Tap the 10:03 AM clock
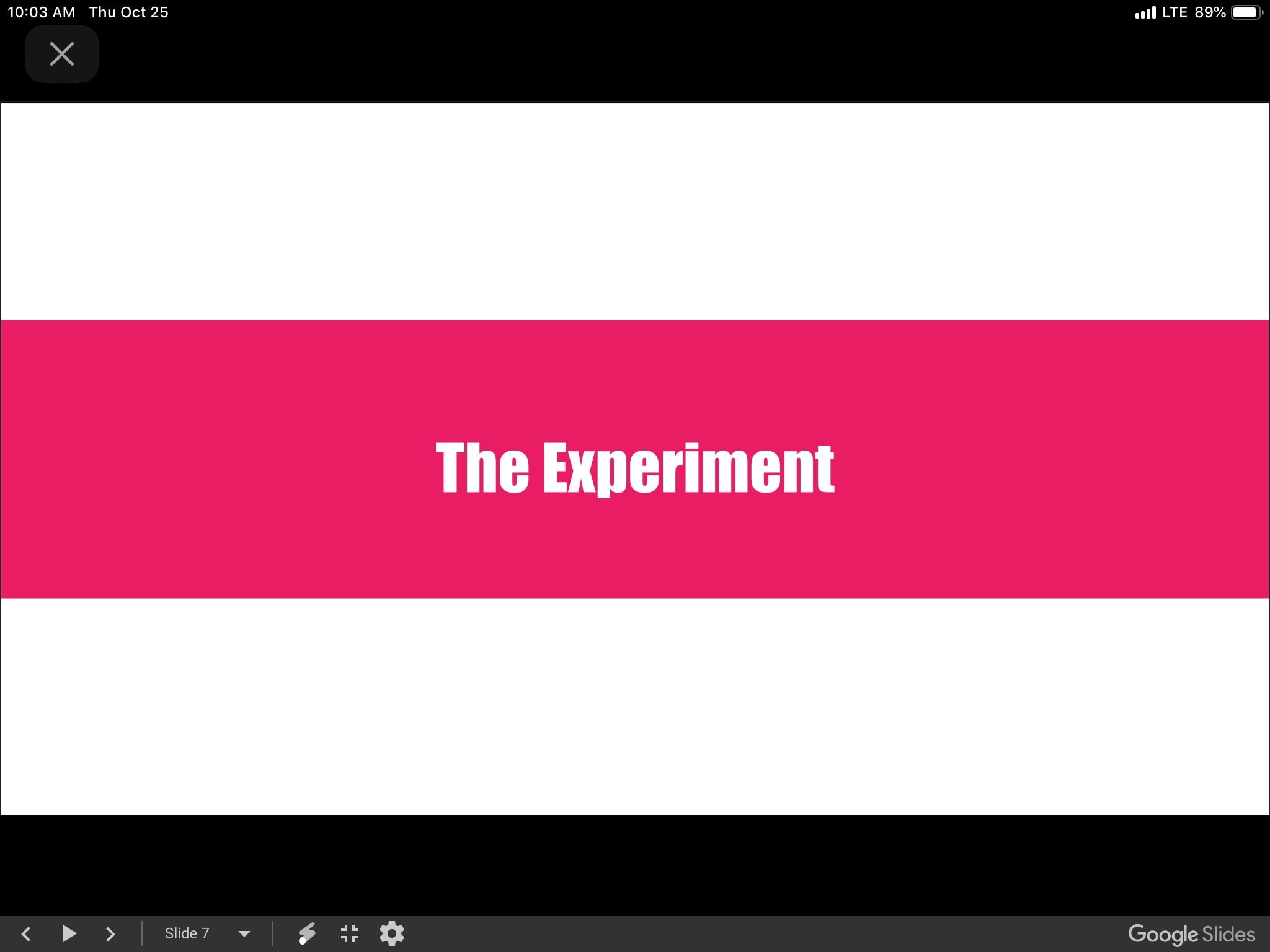 (x=41, y=12)
